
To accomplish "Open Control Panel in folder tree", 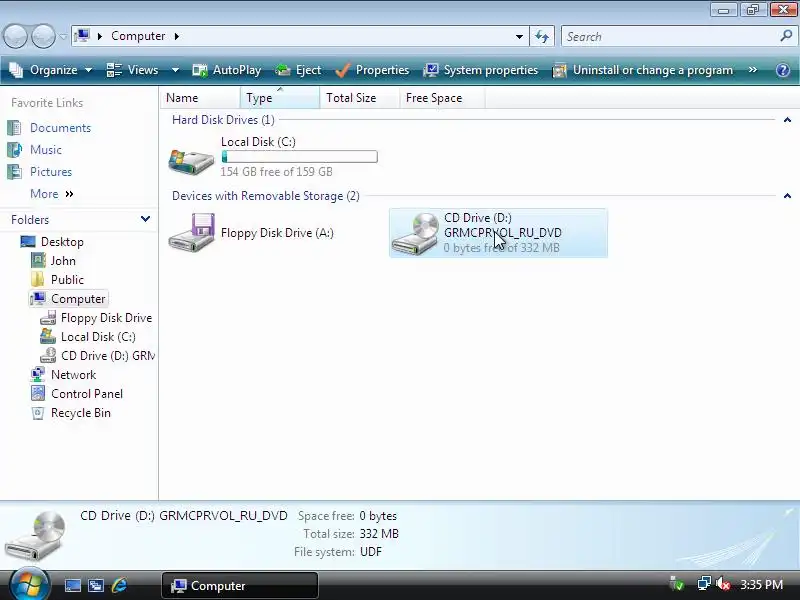I will pyautogui.click(x=87, y=394).
